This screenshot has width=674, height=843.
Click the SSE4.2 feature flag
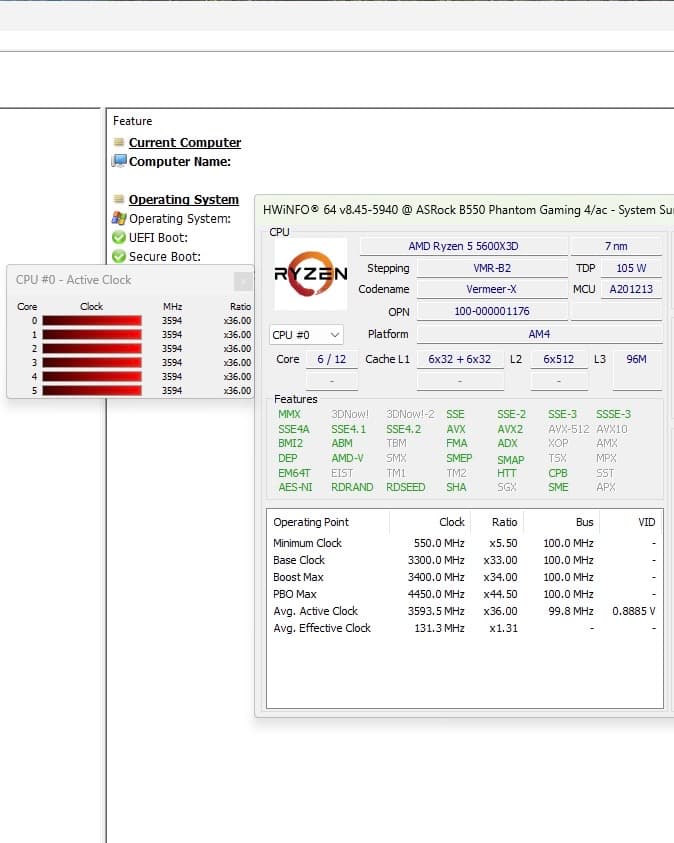(x=404, y=429)
